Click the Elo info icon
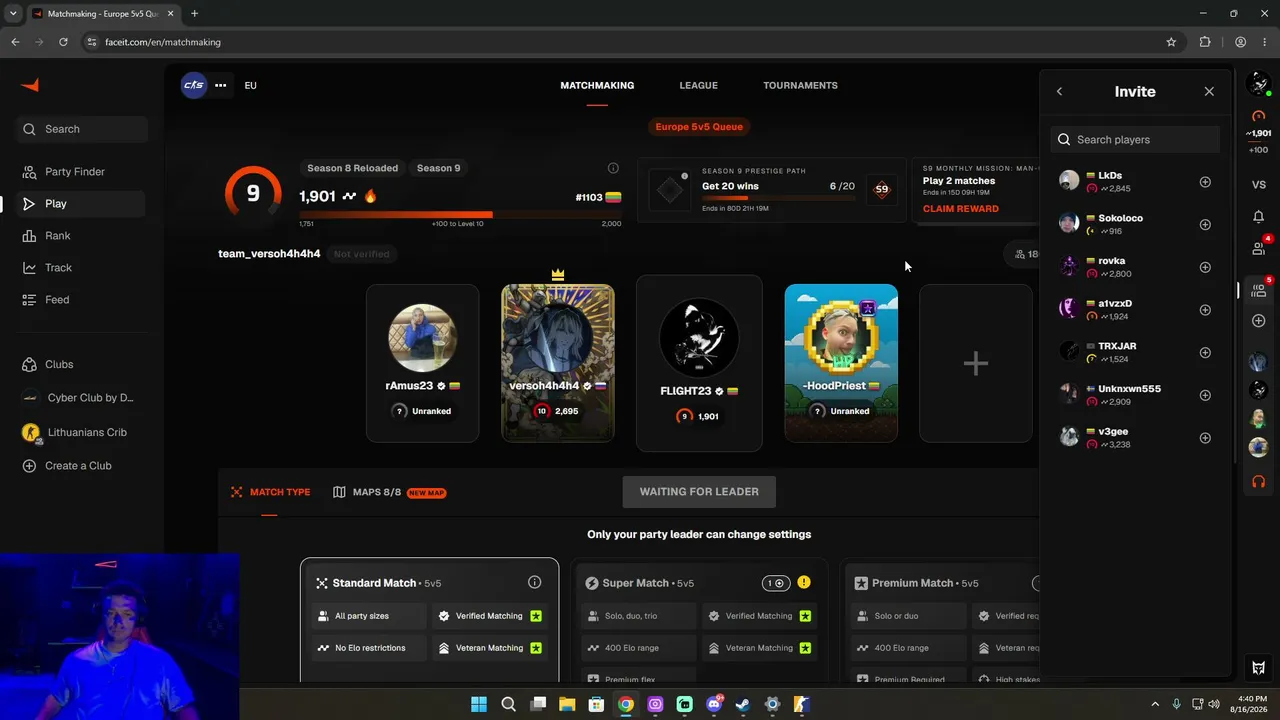The height and width of the screenshot is (720, 1280). [x=613, y=168]
